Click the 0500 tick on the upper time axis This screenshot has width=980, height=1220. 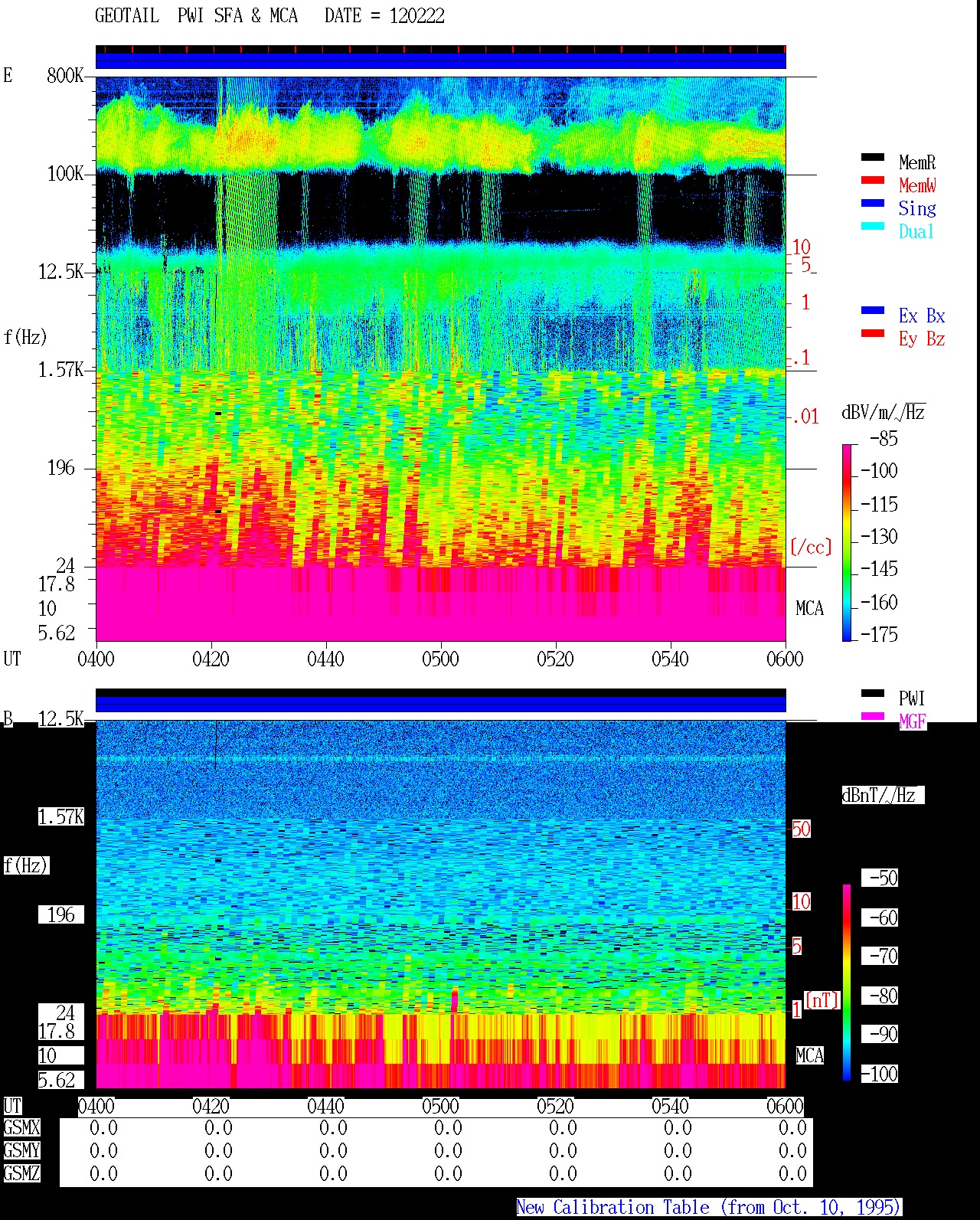coord(440,659)
